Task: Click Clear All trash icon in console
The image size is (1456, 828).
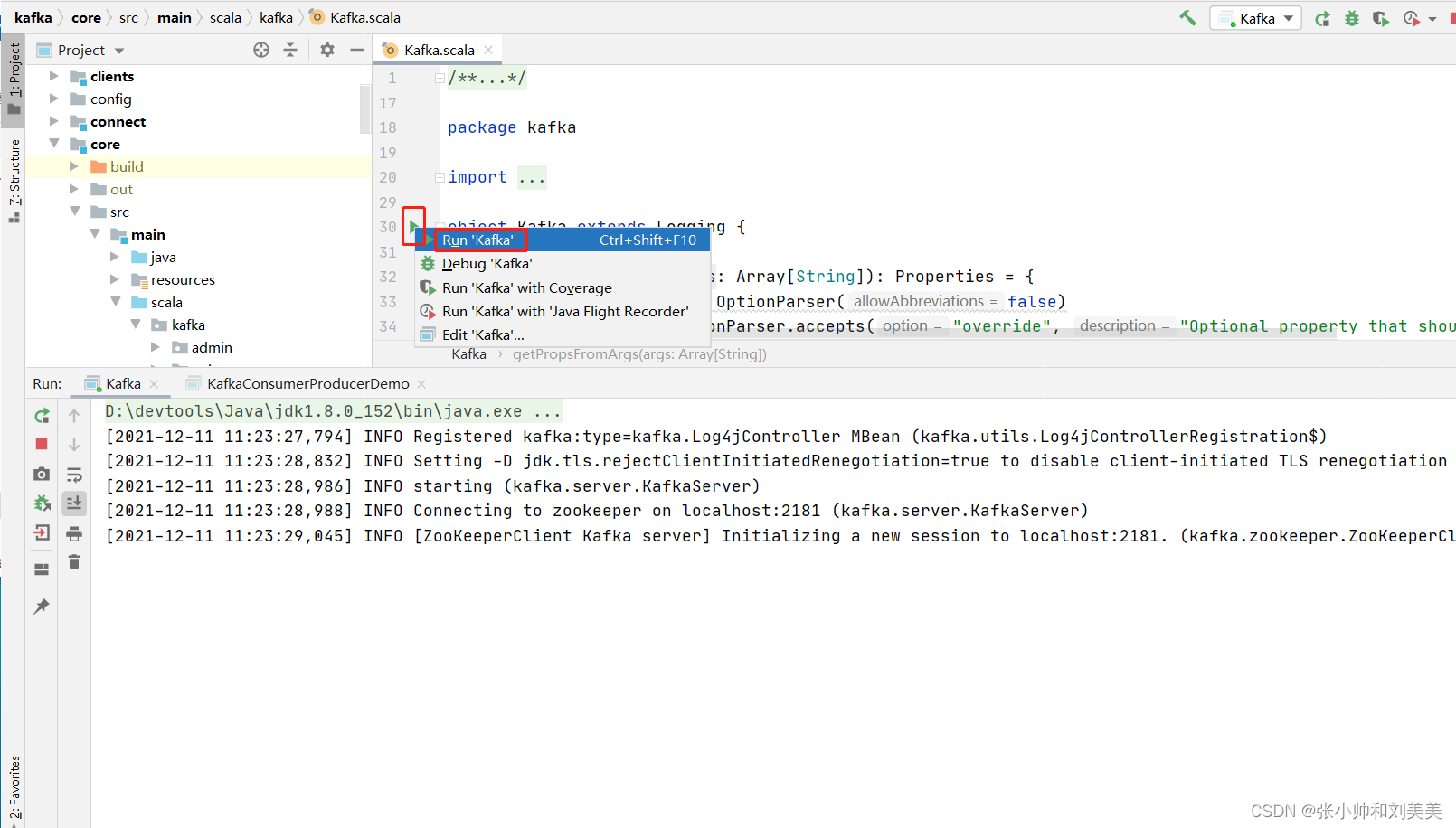Action: coord(74,562)
